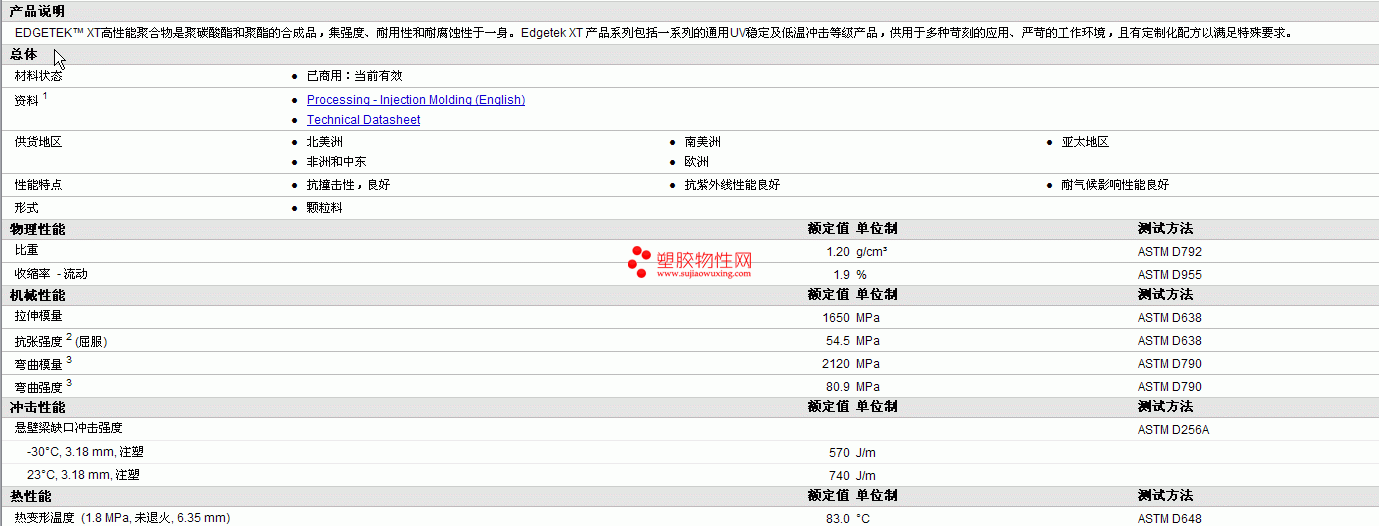The image size is (1379, 526).
Task: Select the -30°C, 3.18 mm, 注塑 condition
Action: [83, 452]
